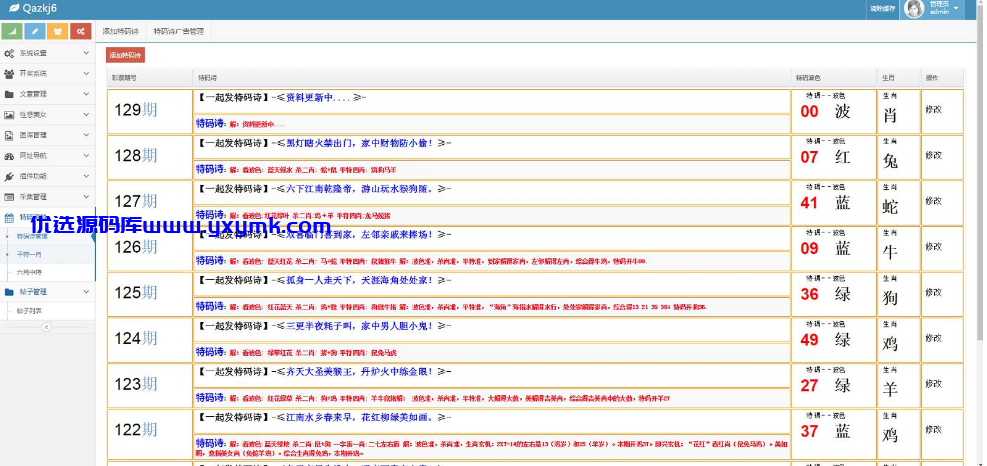Open the 特码诗管理 submenu item
The width and height of the screenshot is (987, 466).
31,237
